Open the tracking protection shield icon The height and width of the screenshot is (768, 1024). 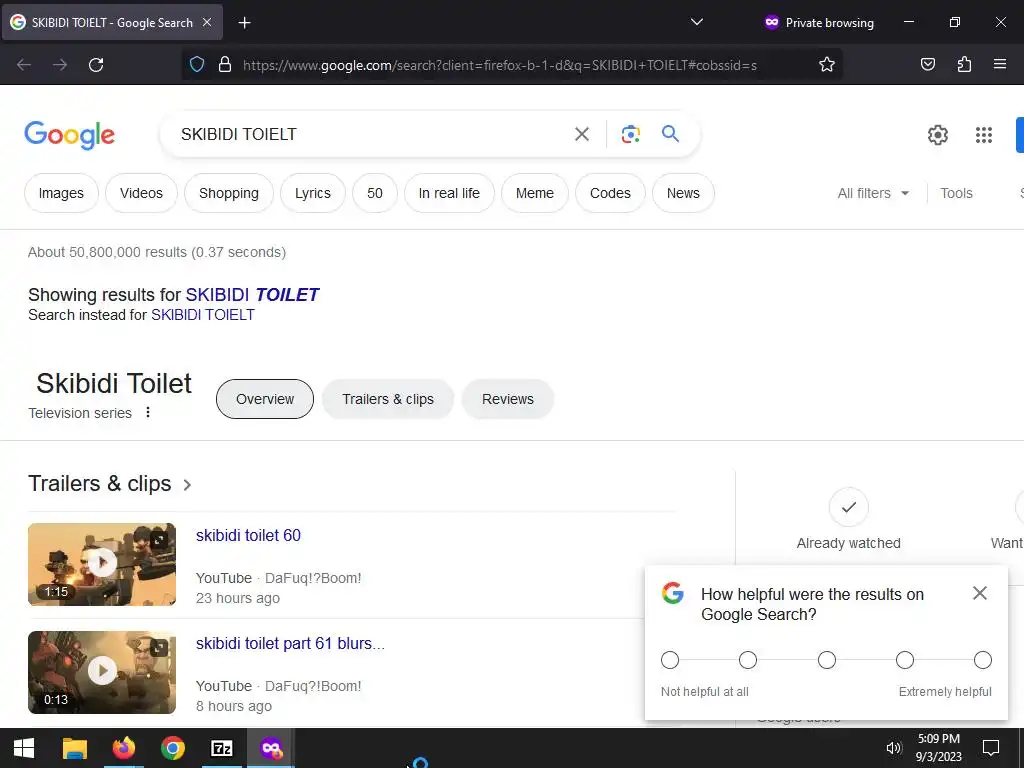197,64
